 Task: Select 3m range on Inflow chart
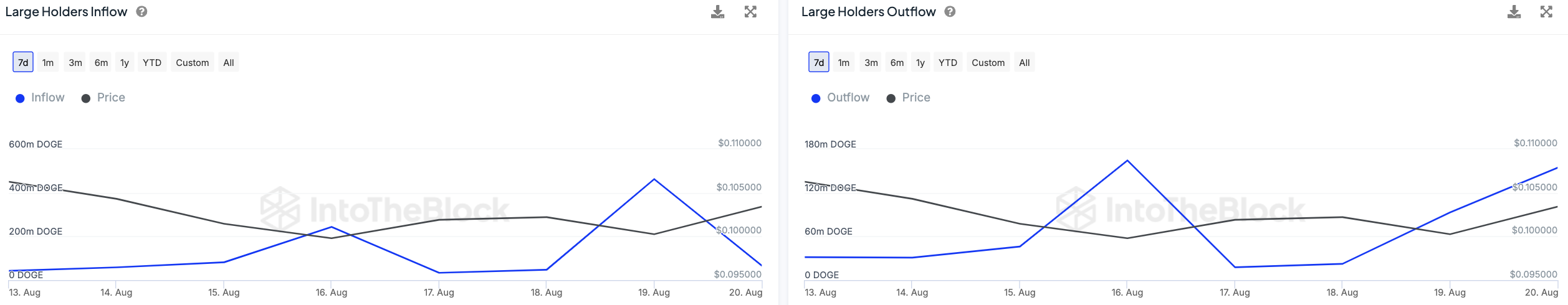[x=75, y=62]
